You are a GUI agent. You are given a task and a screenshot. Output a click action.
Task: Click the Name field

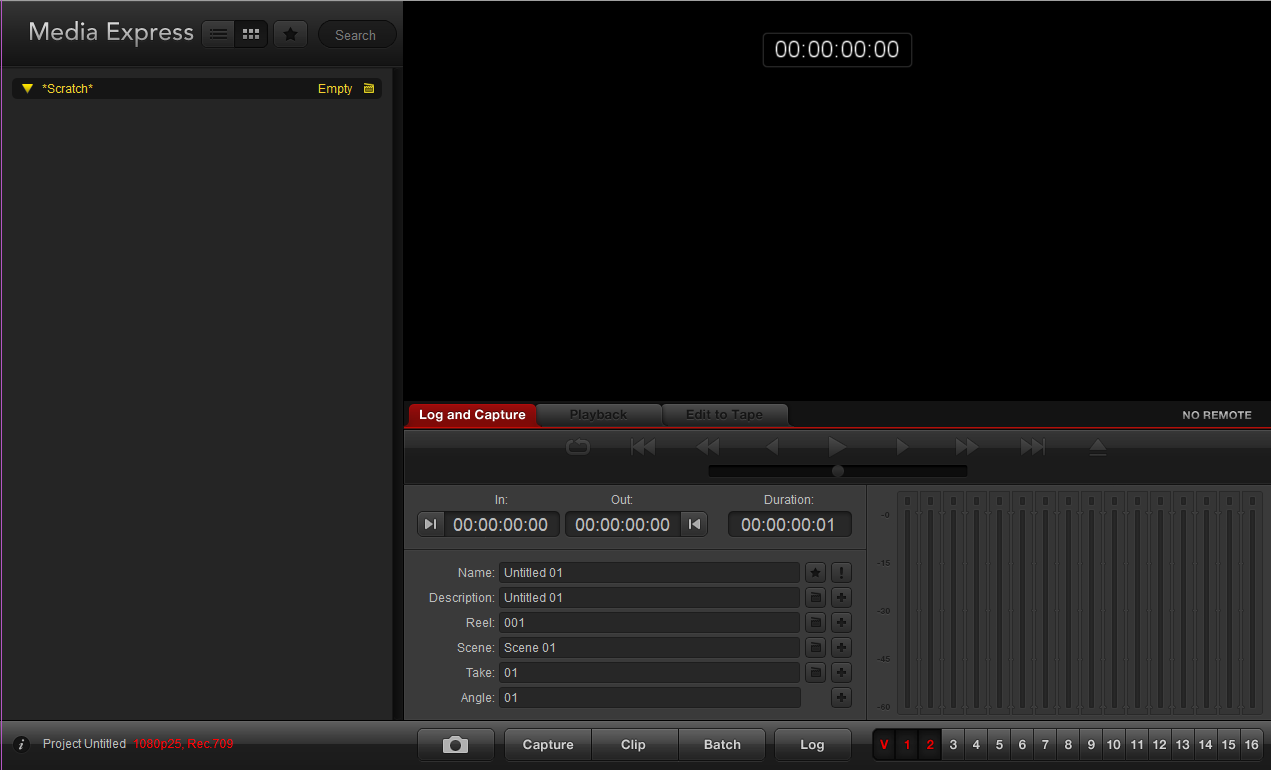click(649, 573)
